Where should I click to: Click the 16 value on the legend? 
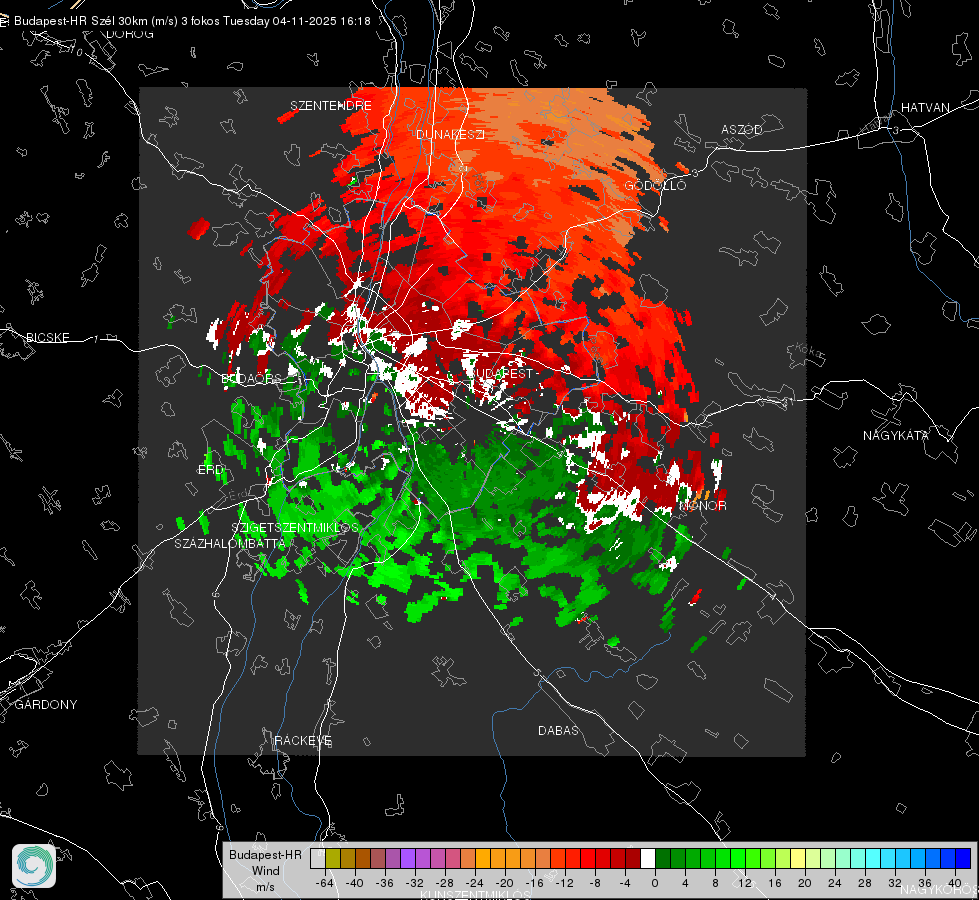click(774, 883)
